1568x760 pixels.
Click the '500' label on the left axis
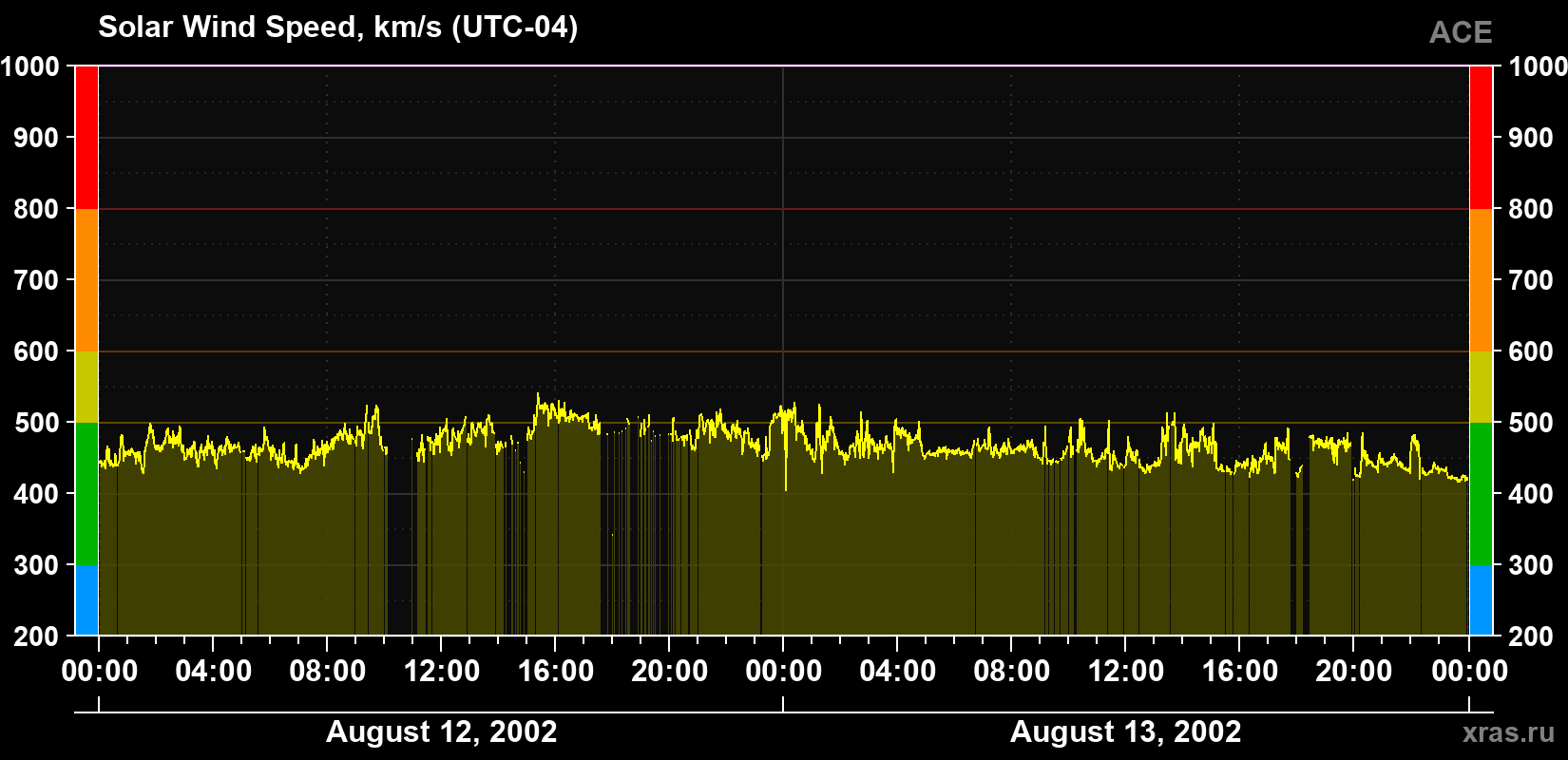[37, 423]
